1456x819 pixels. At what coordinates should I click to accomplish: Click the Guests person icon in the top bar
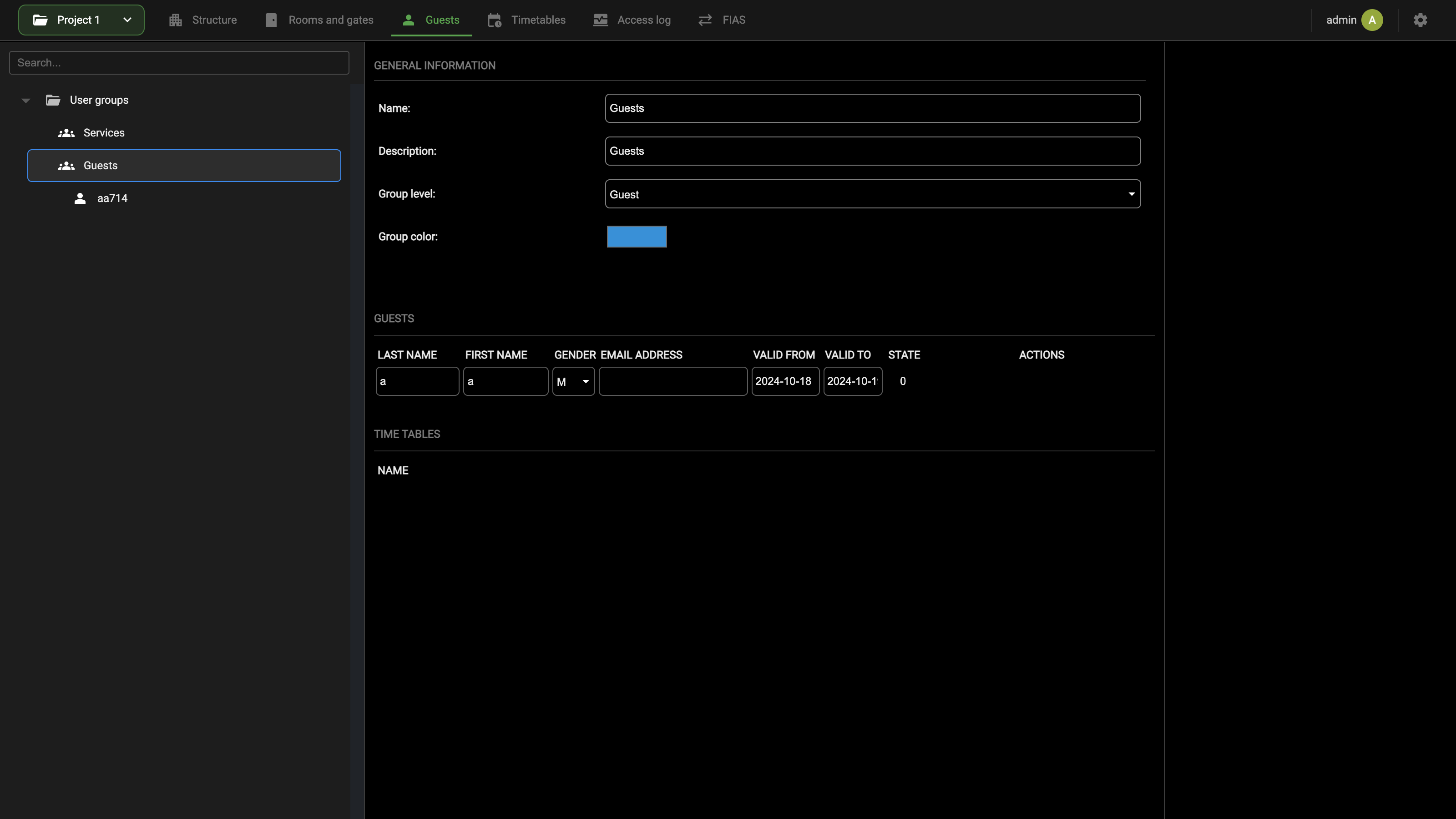pyautogui.click(x=409, y=20)
